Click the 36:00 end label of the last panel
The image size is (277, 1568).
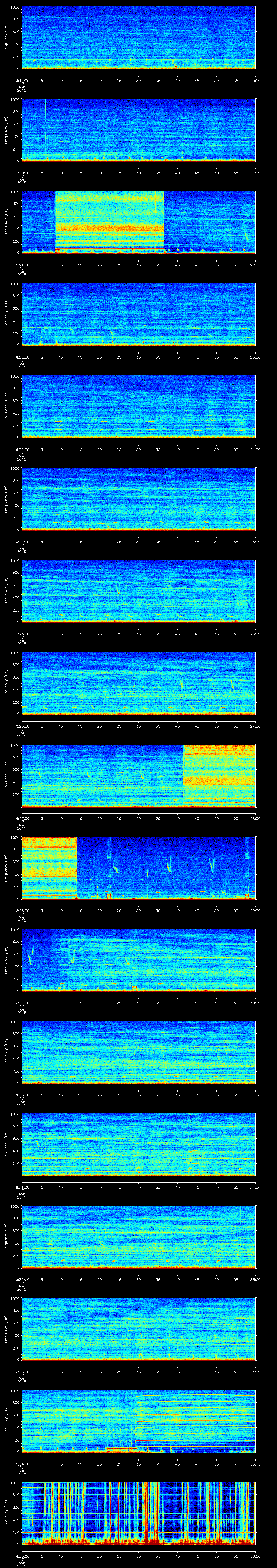point(255,1556)
